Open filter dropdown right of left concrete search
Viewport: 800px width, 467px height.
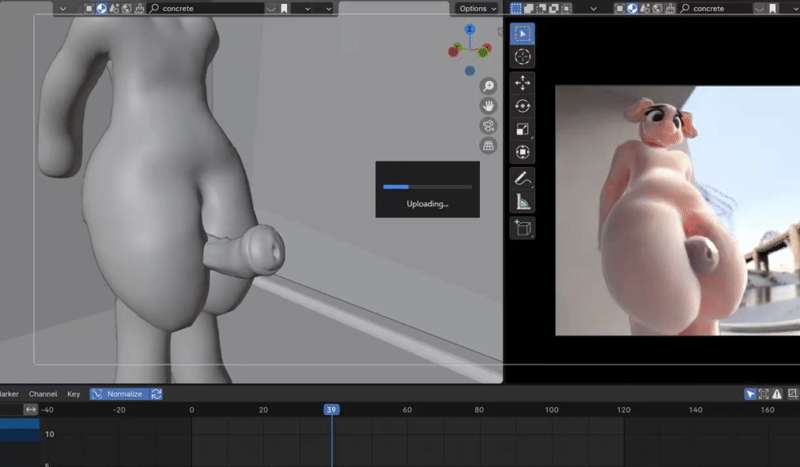271,8
